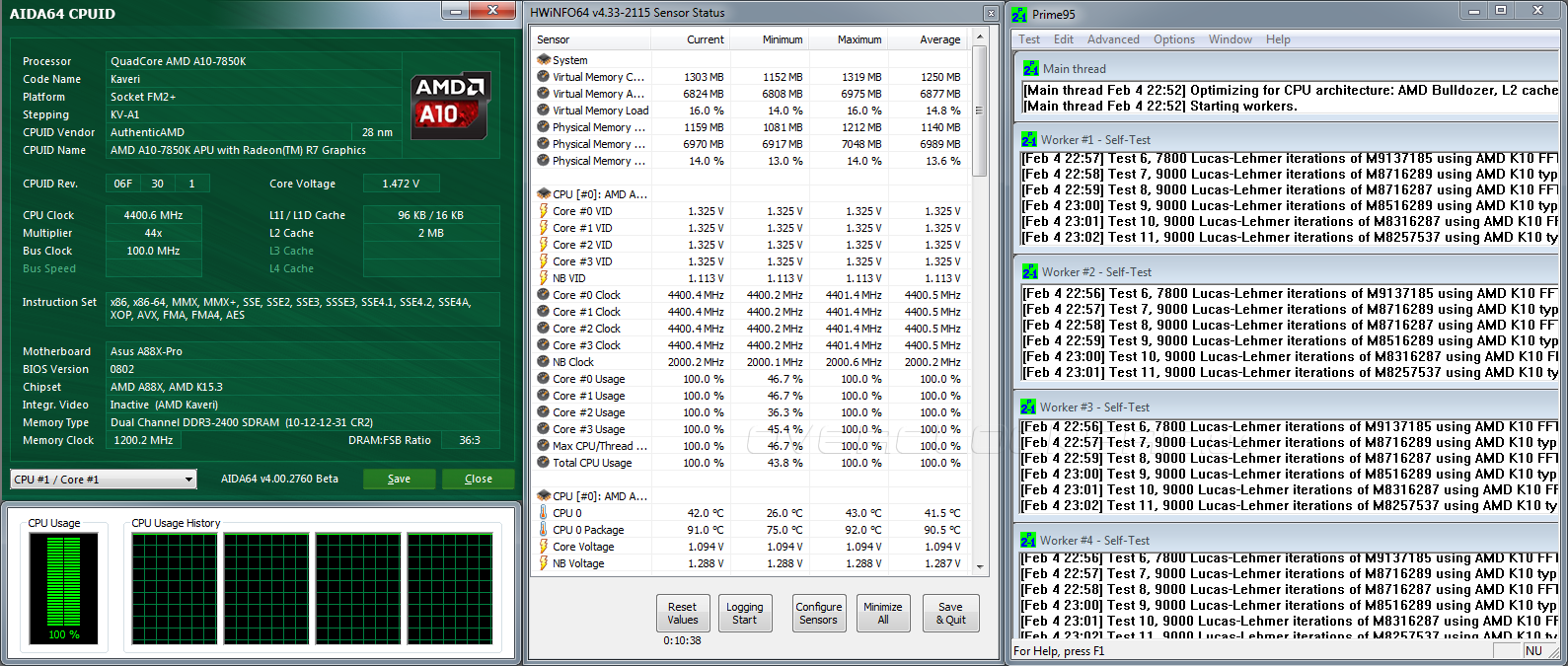The height and width of the screenshot is (666, 1568).
Task: Click the first CPU Usage History graph
Action: tap(175, 588)
